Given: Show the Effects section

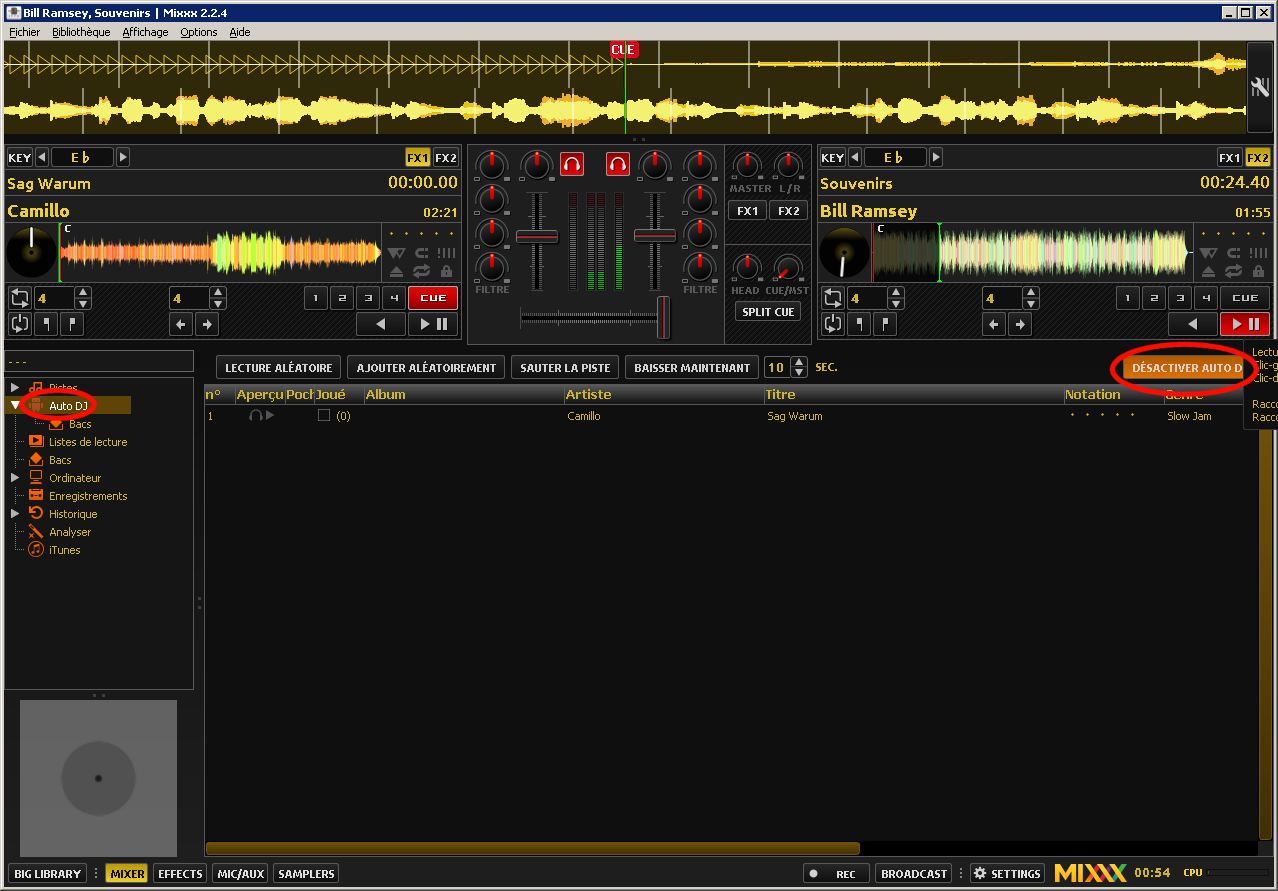Looking at the screenshot, I should pyautogui.click(x=181, y=874).
